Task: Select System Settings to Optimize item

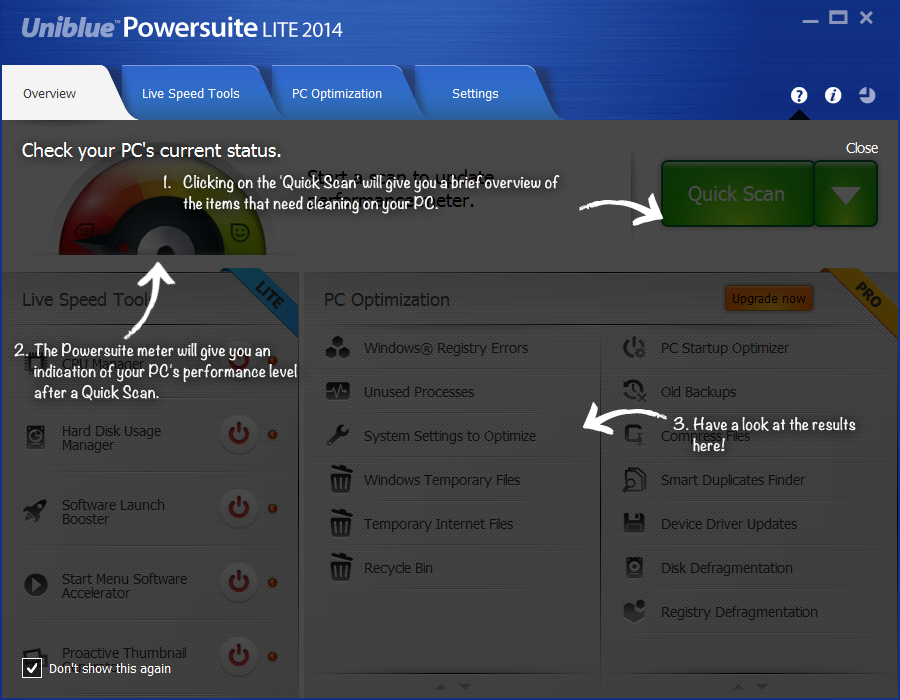Action: coord(450,436)
